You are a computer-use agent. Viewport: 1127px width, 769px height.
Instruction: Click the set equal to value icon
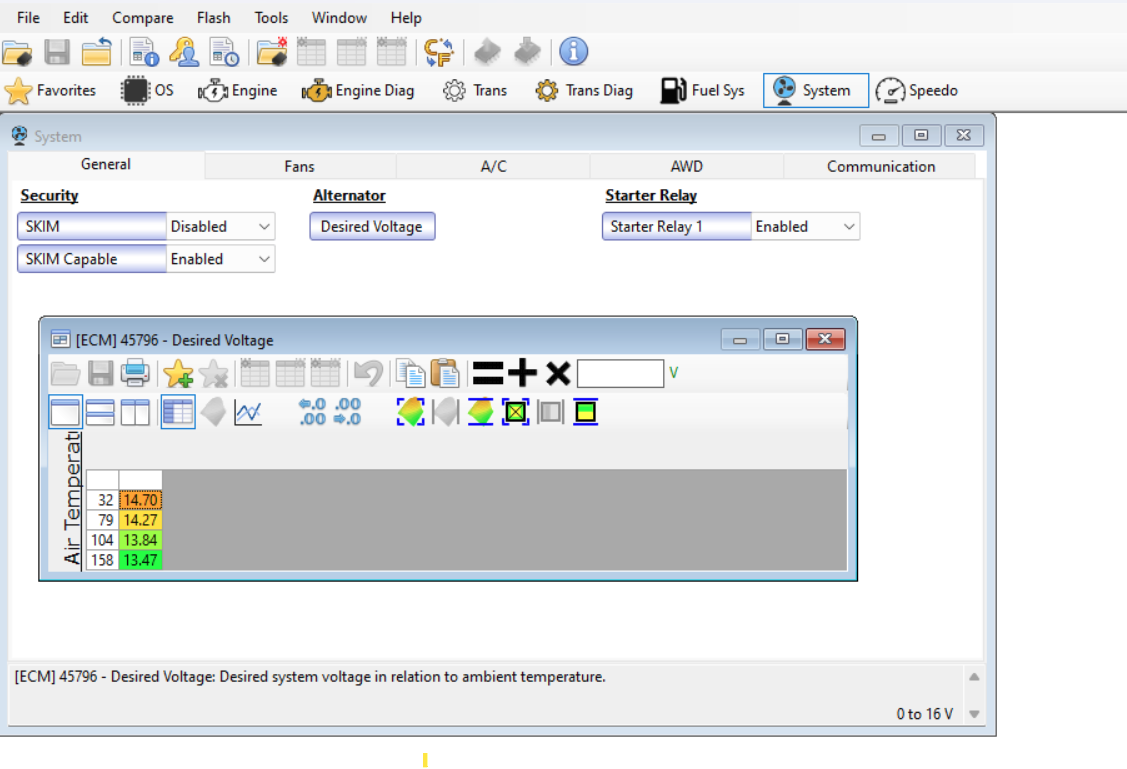click(x=487, y=374)
